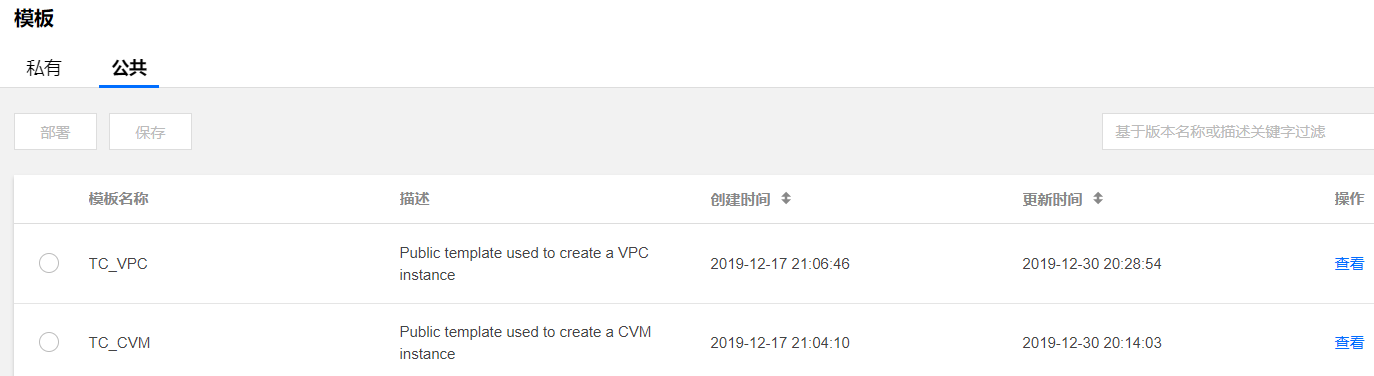
Task: Focus the version name keyword filter field
Action: [1238, 132]
